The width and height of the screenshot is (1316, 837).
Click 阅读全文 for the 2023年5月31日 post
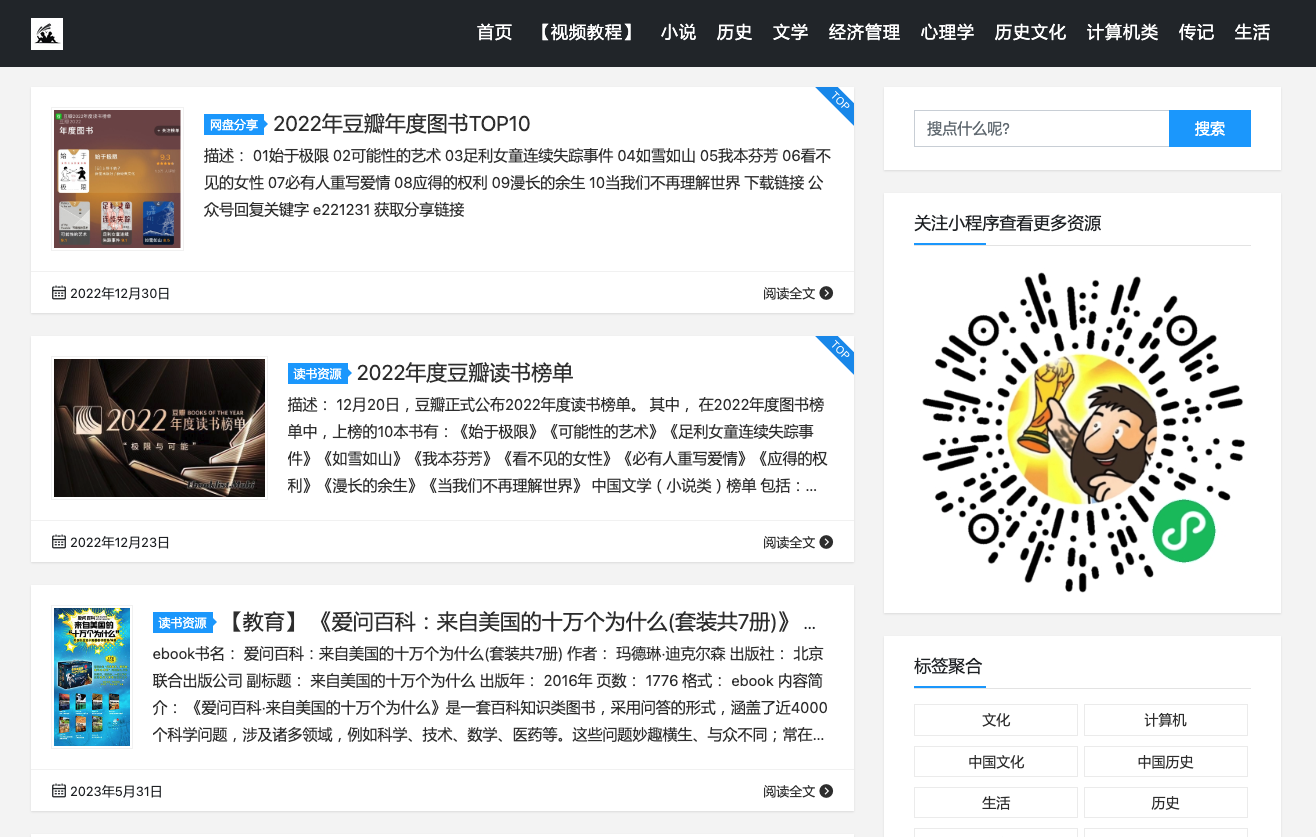[789, 792]
